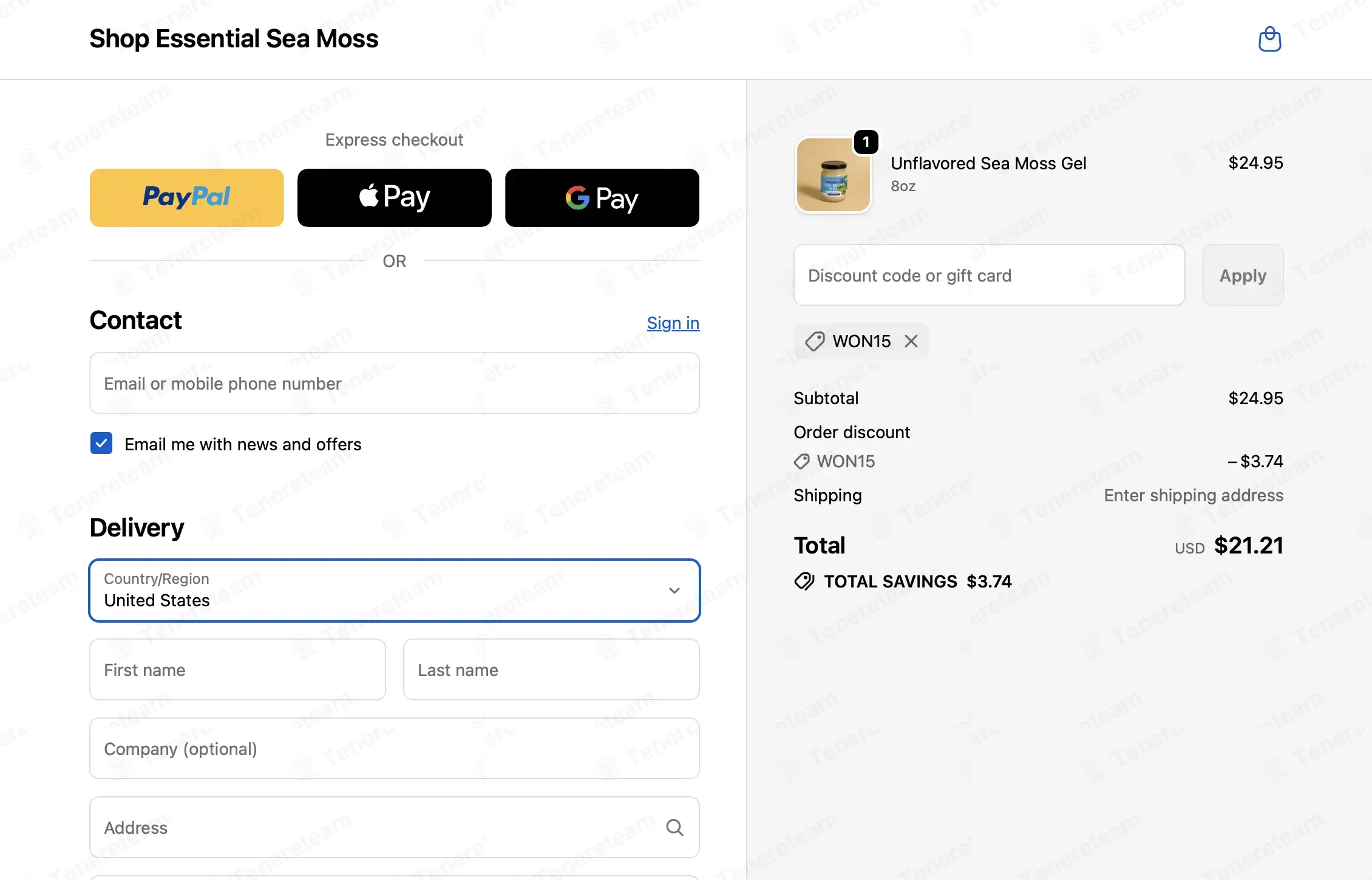Click the Apply discount button

tap(1243, 276)
